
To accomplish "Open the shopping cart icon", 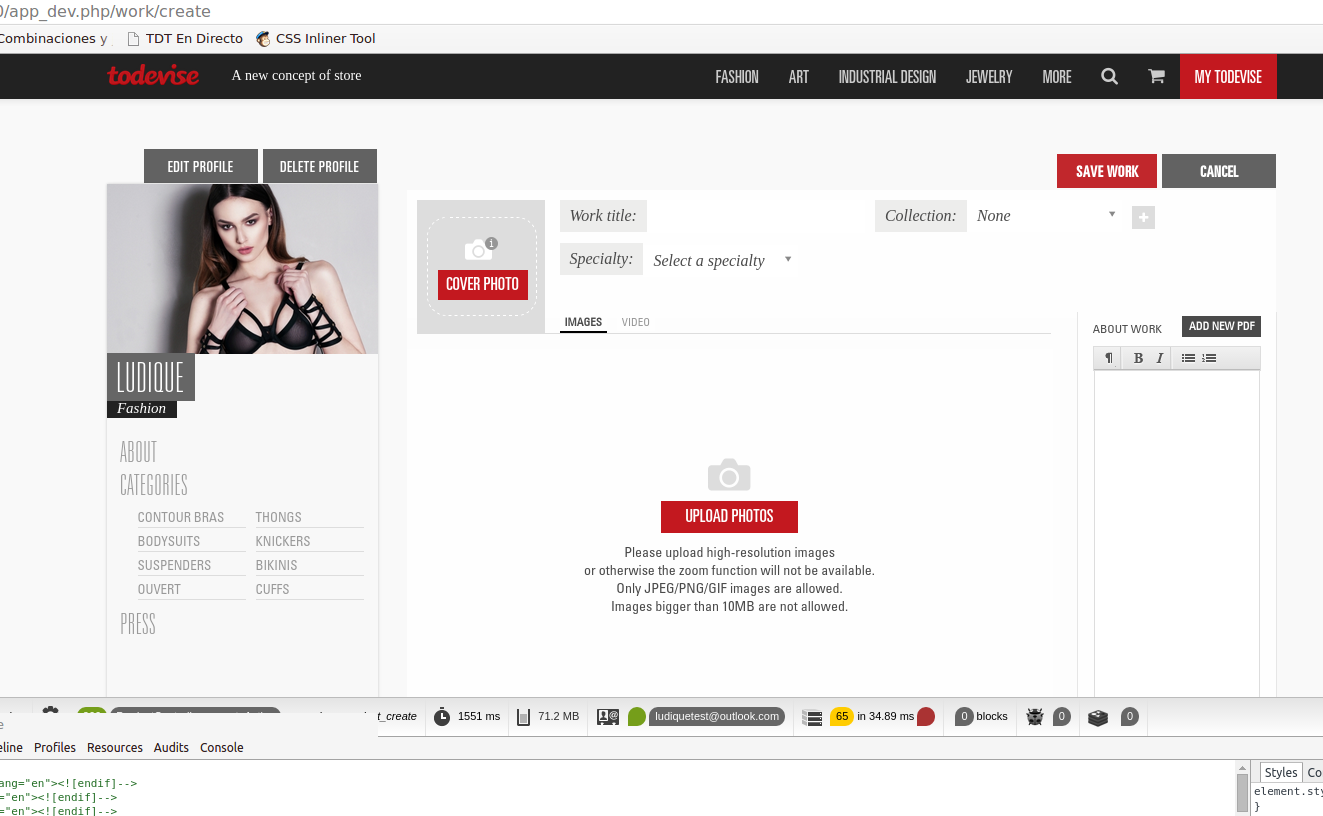I will pyautogui.click(x=1156, y=76).
